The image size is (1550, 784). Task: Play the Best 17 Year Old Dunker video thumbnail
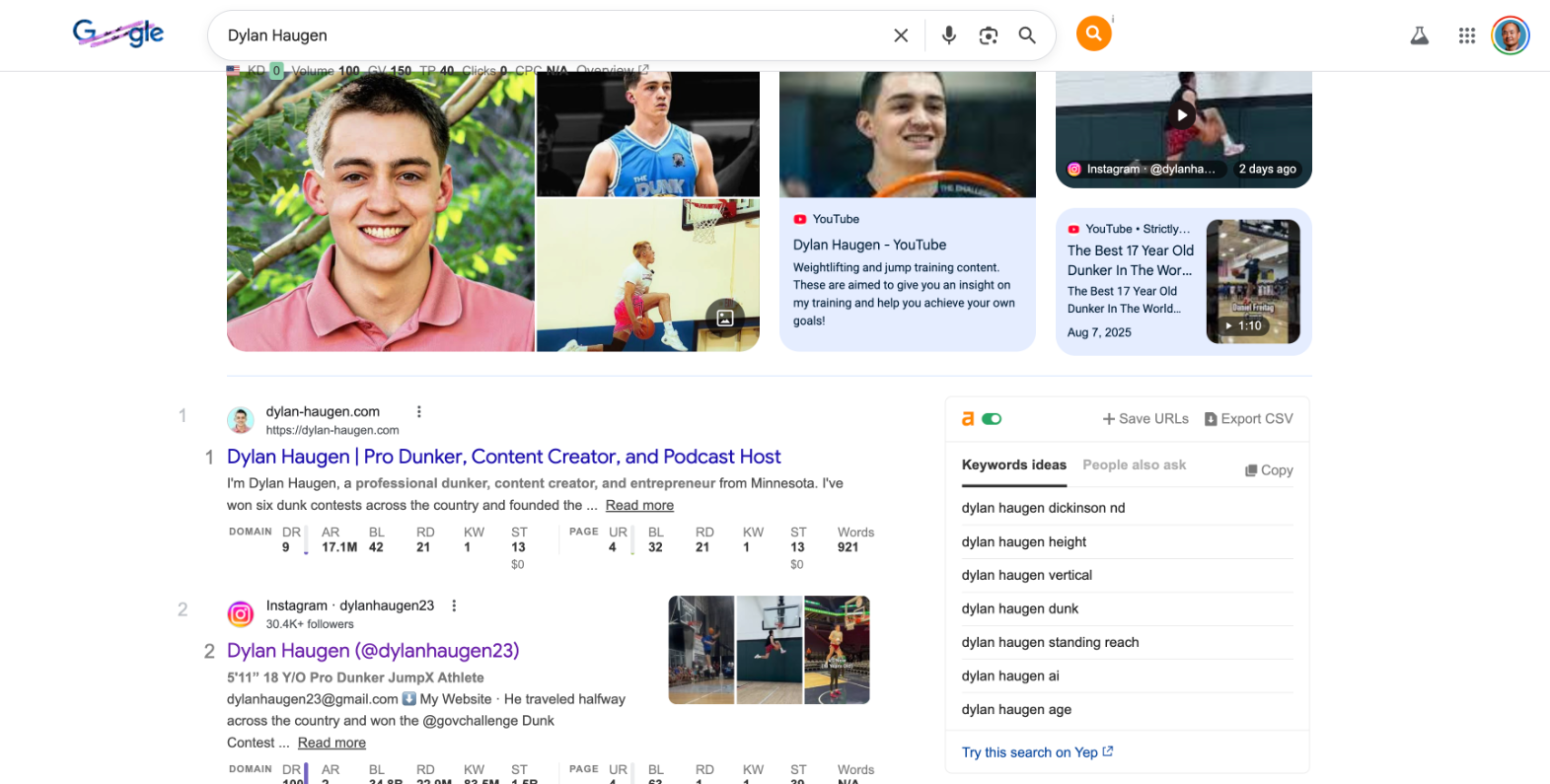[1252, 281]
